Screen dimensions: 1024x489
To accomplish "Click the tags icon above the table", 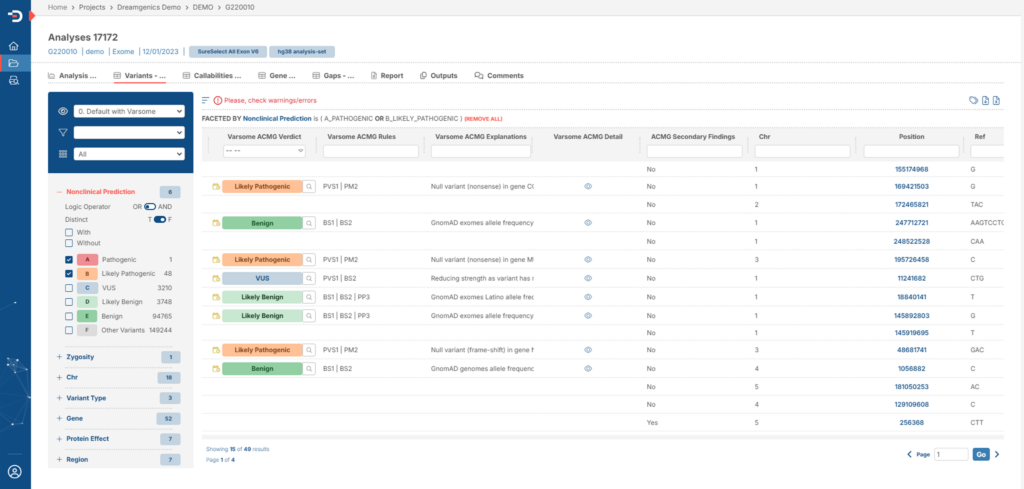I will (973, 101).
